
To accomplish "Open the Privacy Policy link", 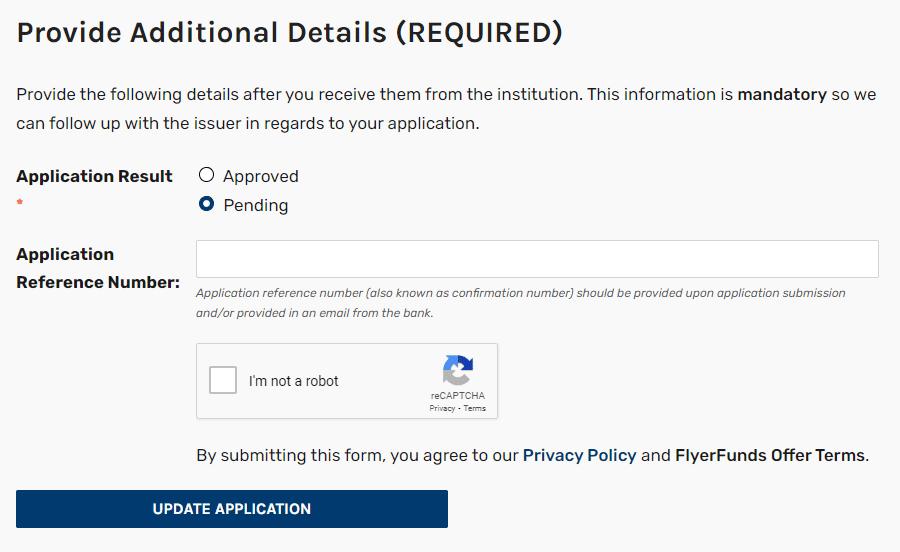I will [579, 456].
